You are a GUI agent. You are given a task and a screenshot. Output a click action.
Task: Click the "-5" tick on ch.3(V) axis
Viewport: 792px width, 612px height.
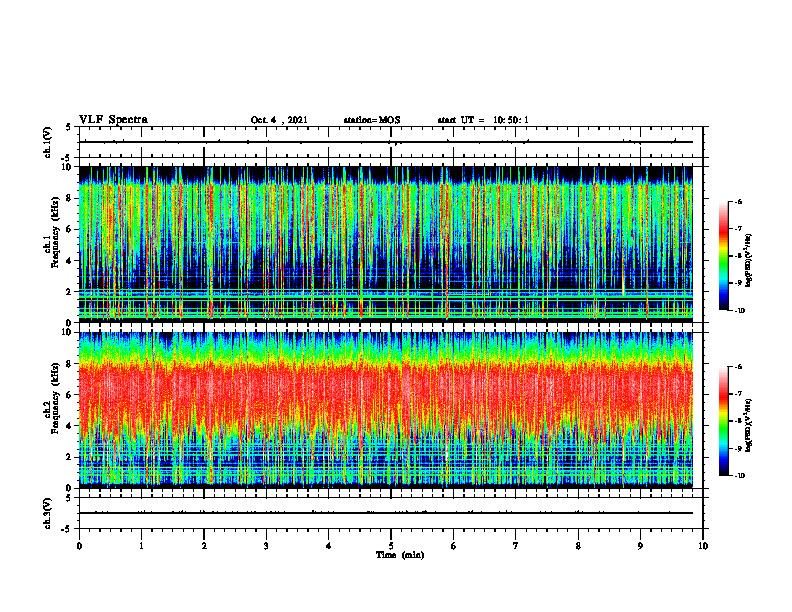tap(68, 529)
